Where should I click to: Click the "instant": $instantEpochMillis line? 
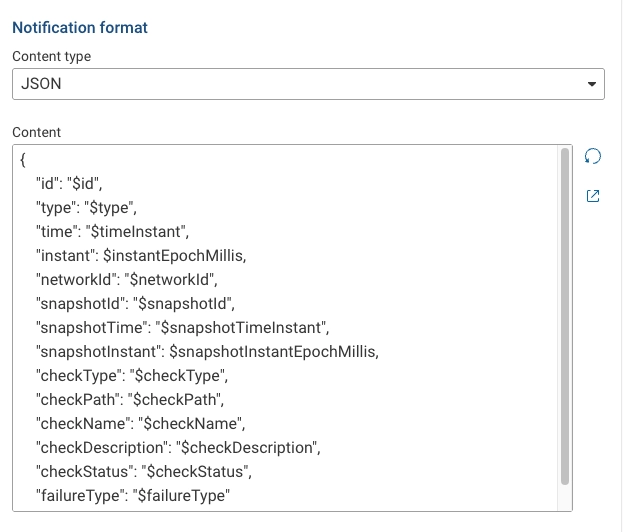tap(141, 255)
